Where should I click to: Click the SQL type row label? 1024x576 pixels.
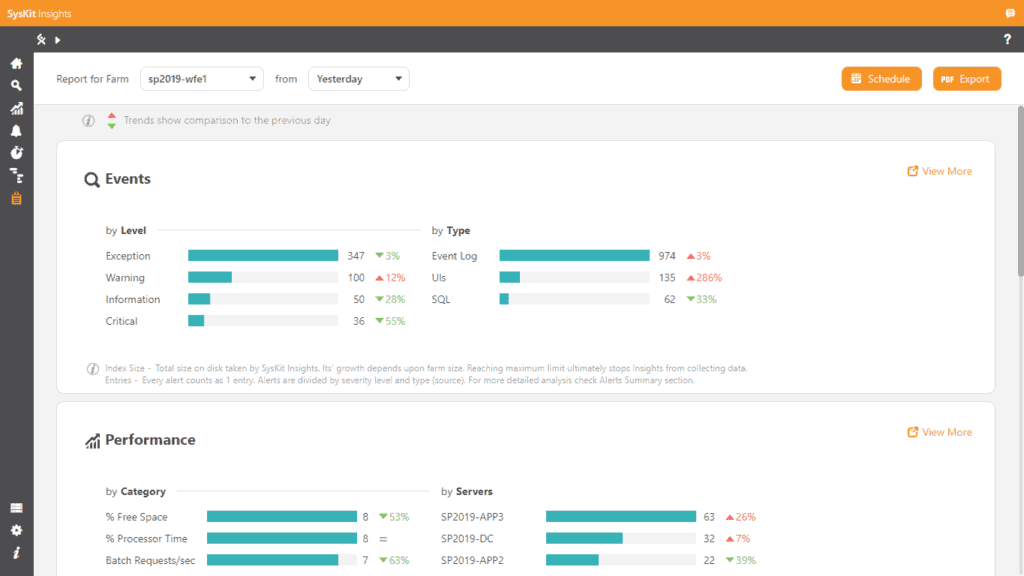[441, 299]
